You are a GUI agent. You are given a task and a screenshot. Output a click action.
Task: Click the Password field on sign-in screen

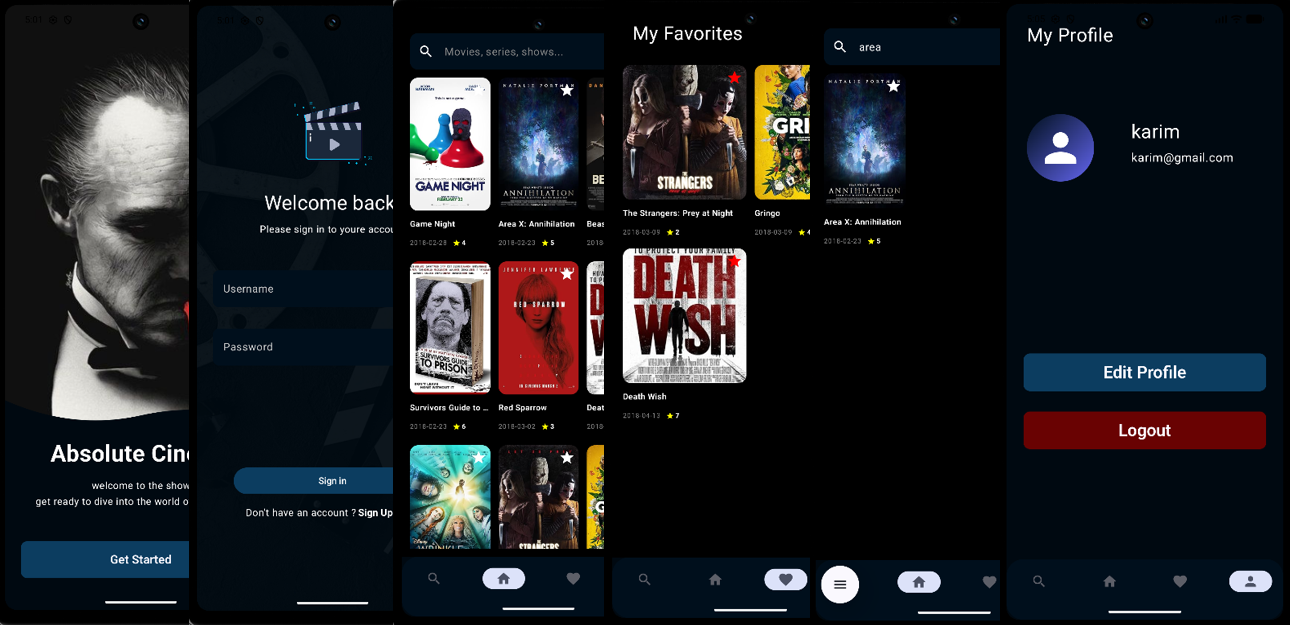(x=303, y=347)
